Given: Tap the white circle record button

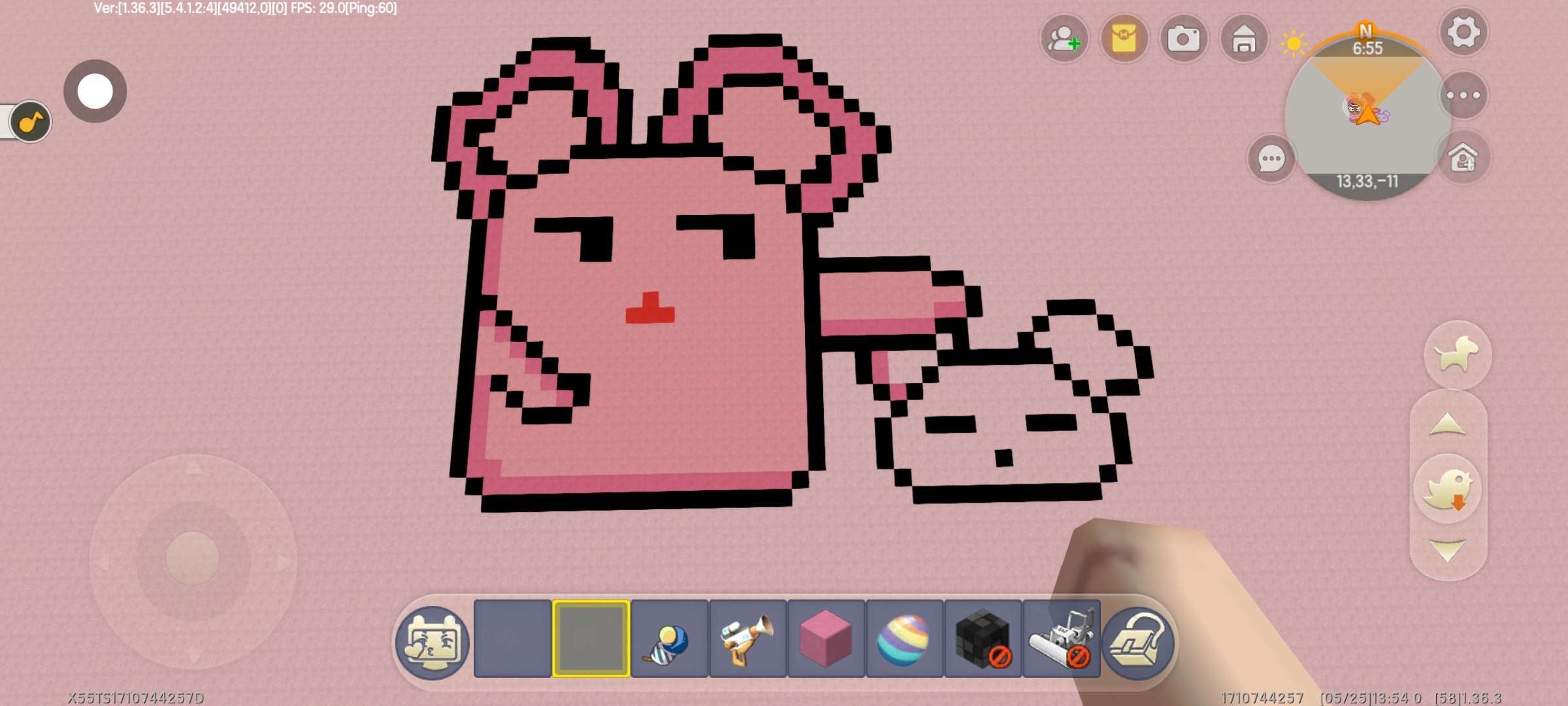Looking at the screenshot, I should pos(95,91).
